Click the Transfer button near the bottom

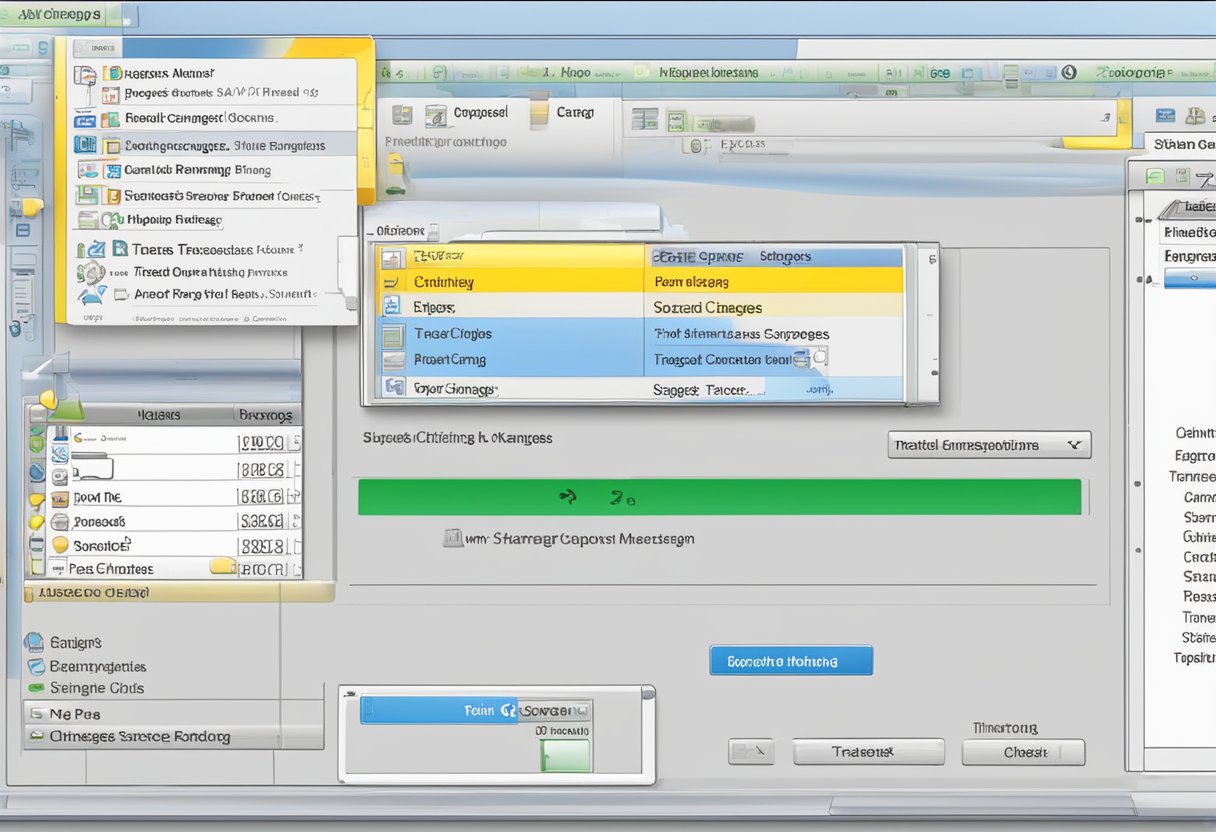tap(867, 751)
